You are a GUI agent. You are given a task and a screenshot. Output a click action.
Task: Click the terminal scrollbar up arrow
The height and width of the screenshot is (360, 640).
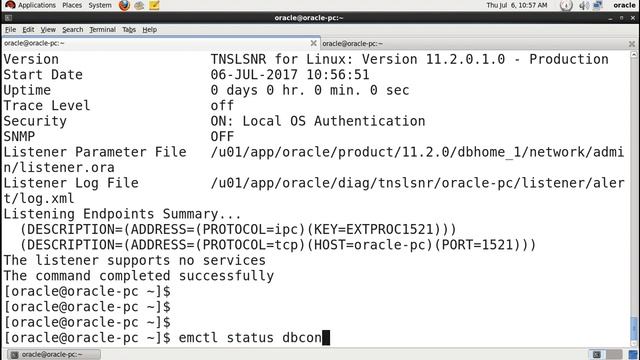(634, 54)
